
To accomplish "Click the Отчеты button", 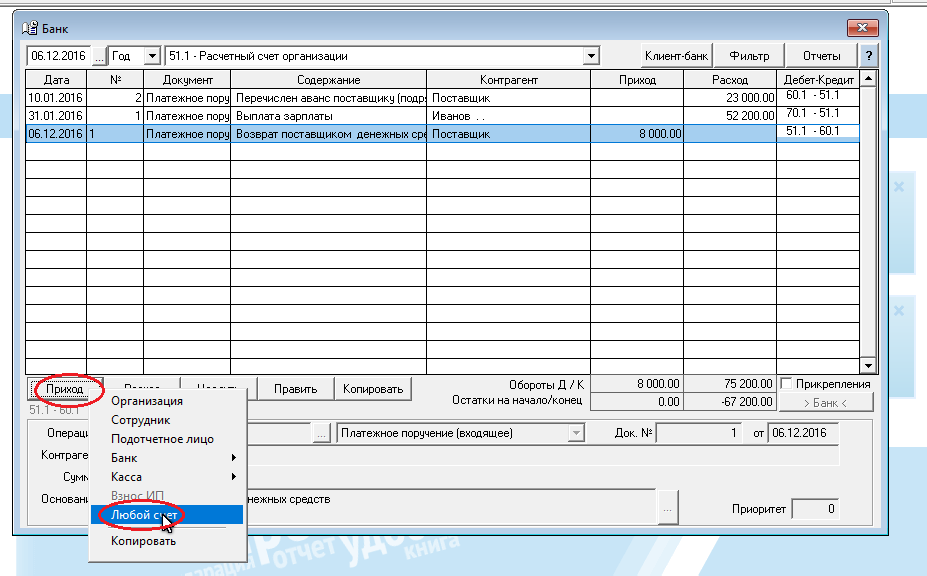I will (x=821, y=56).
